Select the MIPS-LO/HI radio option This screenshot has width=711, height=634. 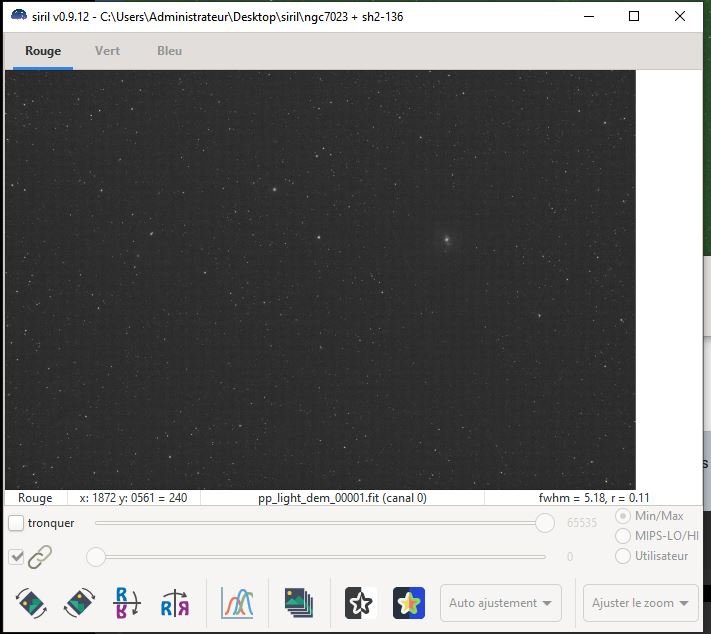623,536
